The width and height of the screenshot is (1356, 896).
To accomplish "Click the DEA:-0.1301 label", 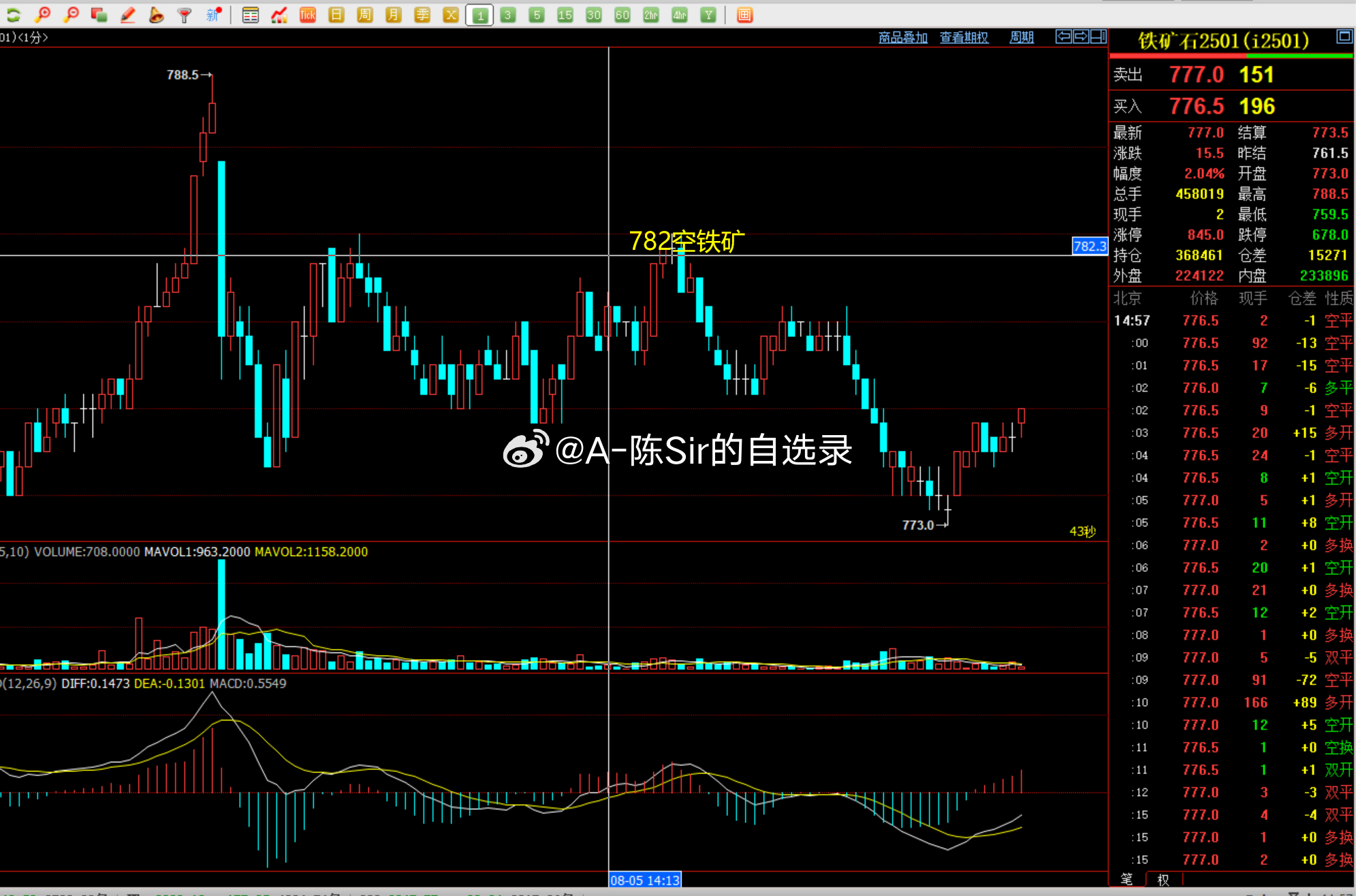I will [170, 683].
